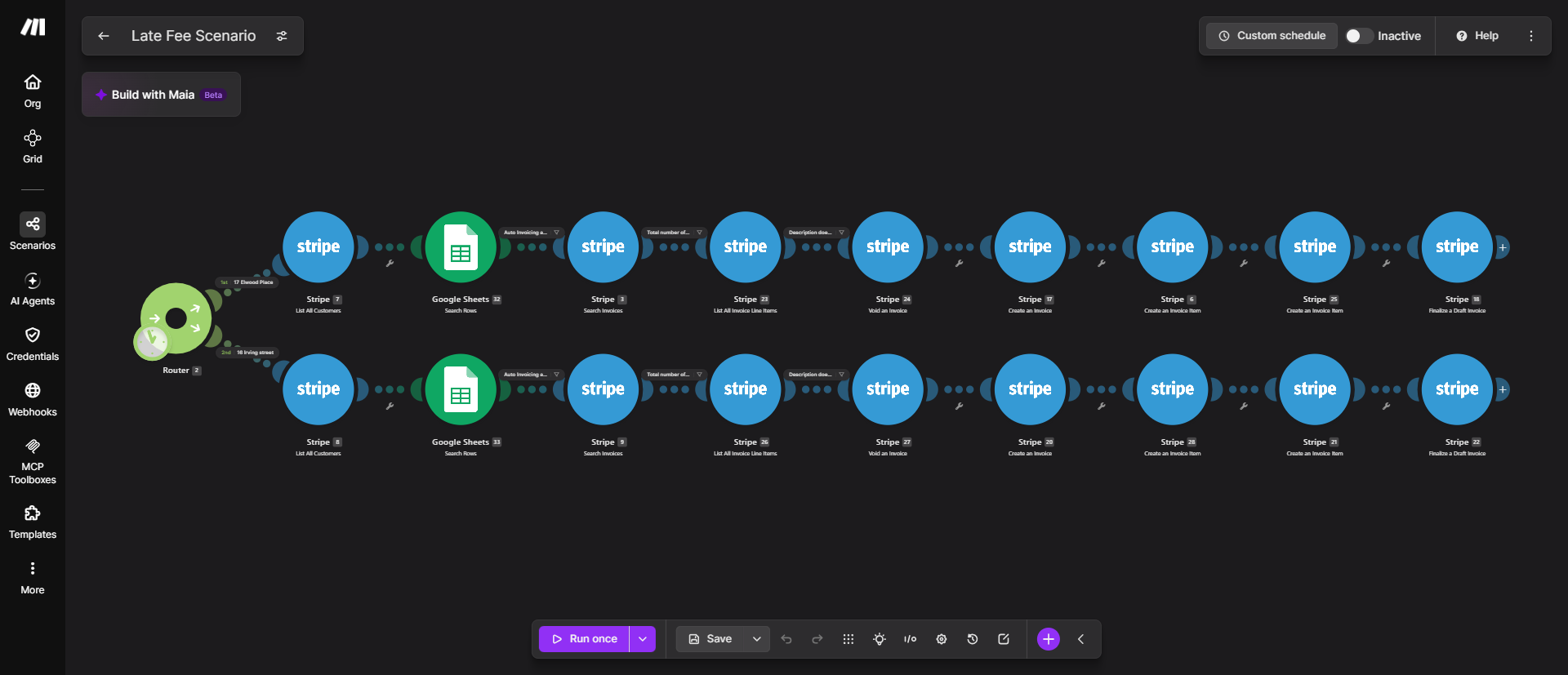Toggle the scenario Inactive switch

click(x=1359, y=36)
